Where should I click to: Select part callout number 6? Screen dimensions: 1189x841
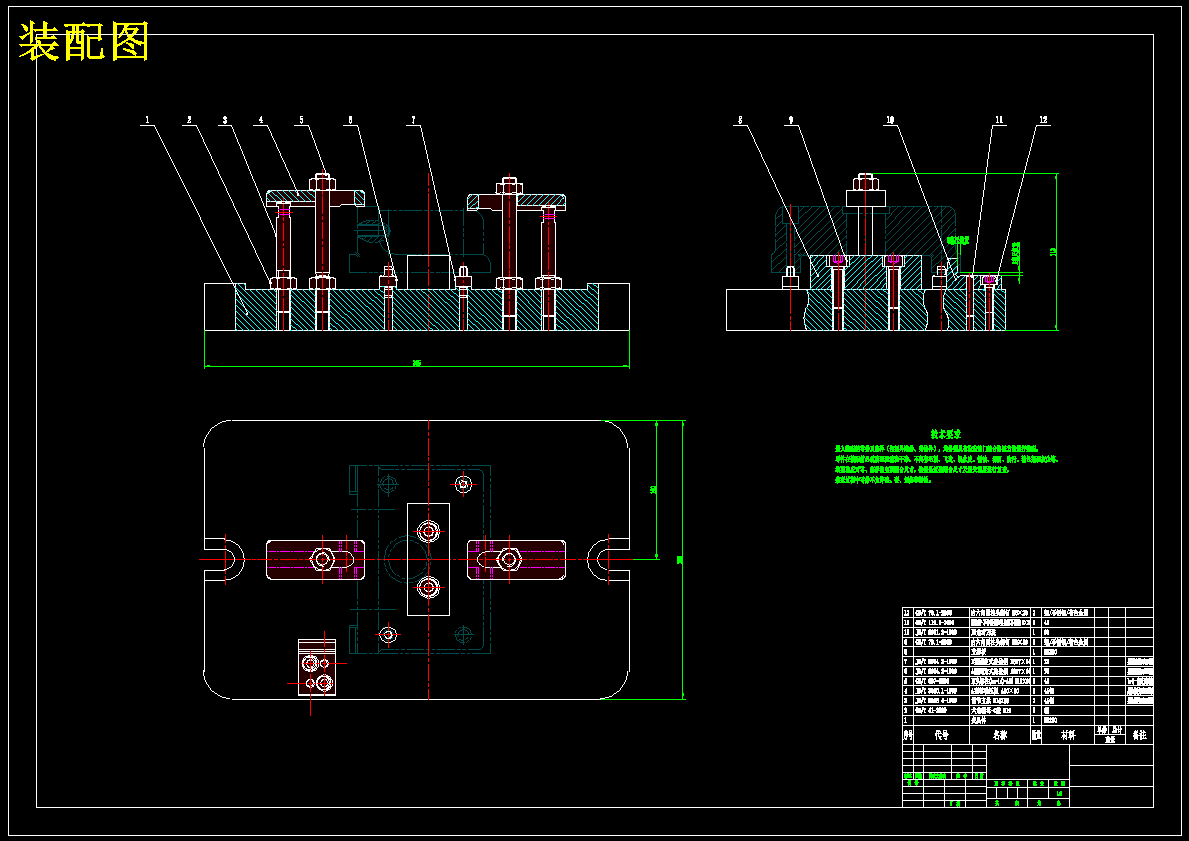coord(350,119)
